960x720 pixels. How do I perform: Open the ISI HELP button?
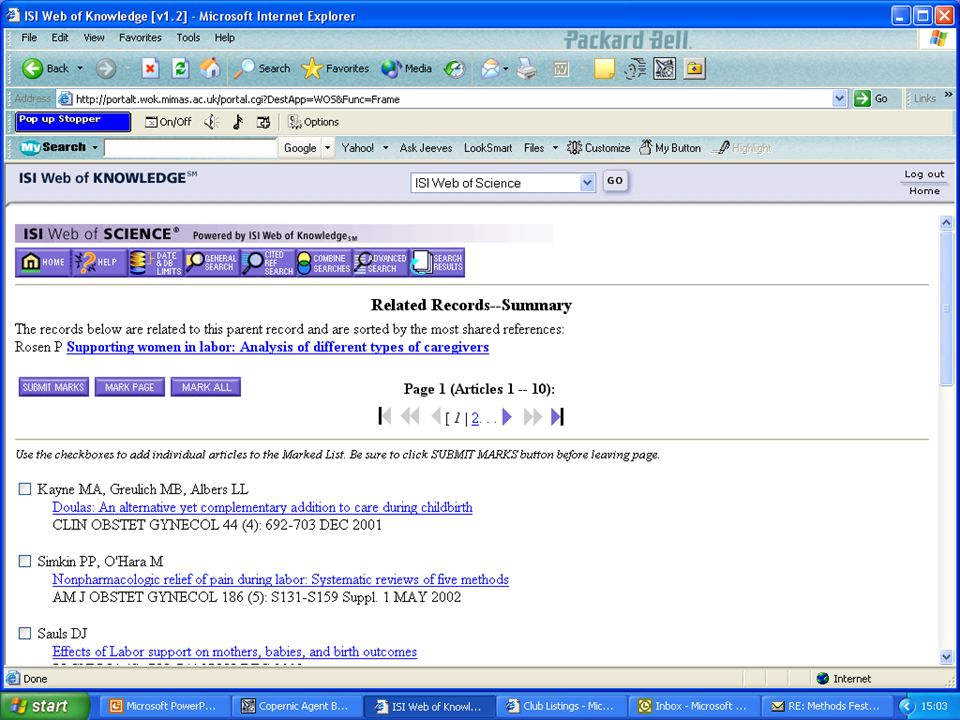[x=99, y=262]
